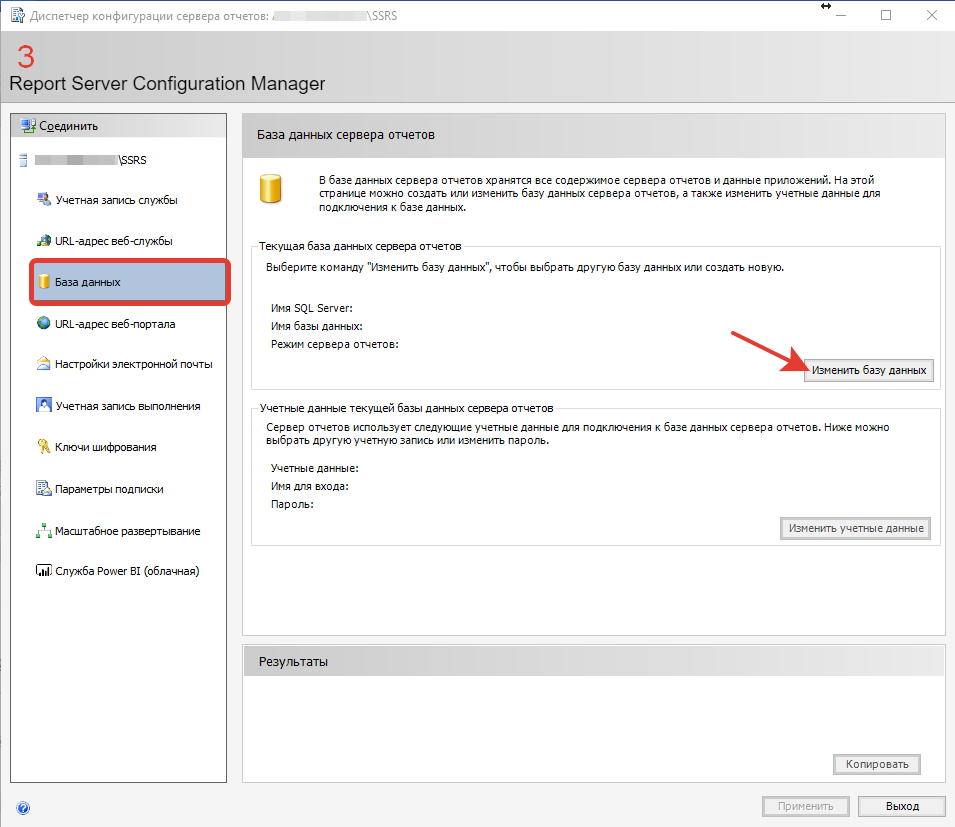Screen dimensions: 955x827
Task: Select the SSRS server instance node
Action: click(83, 160)
